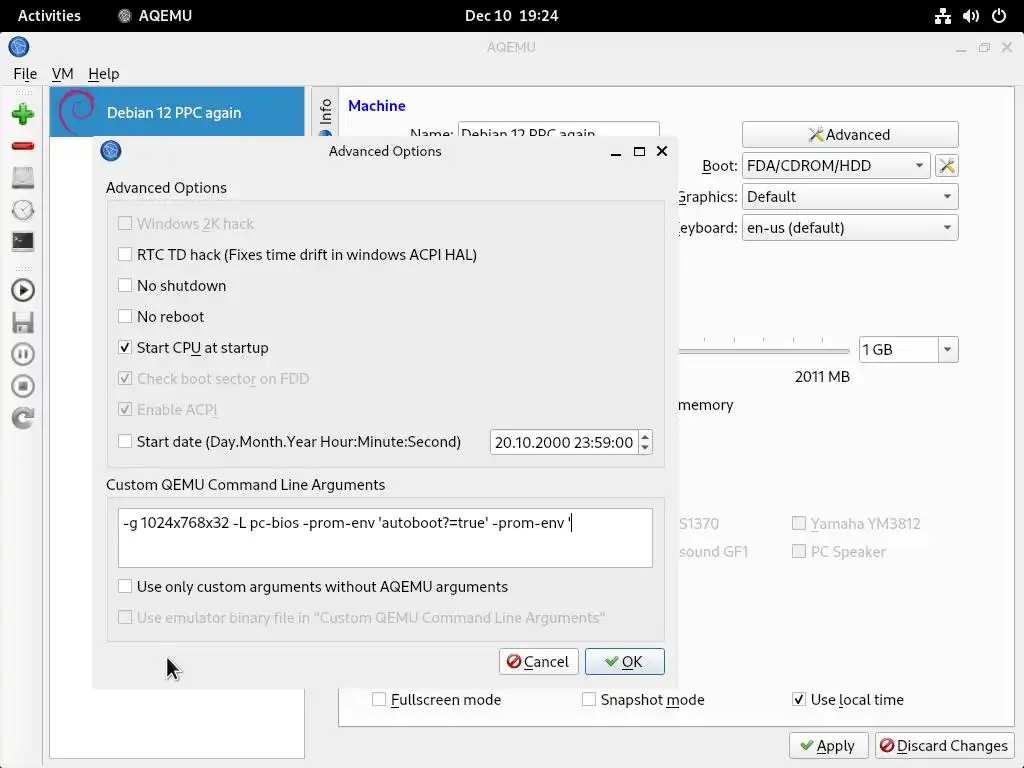Click the red minus delete VM icon
The height and width of the screenshot is (768, 1024).
pos(23,146)
